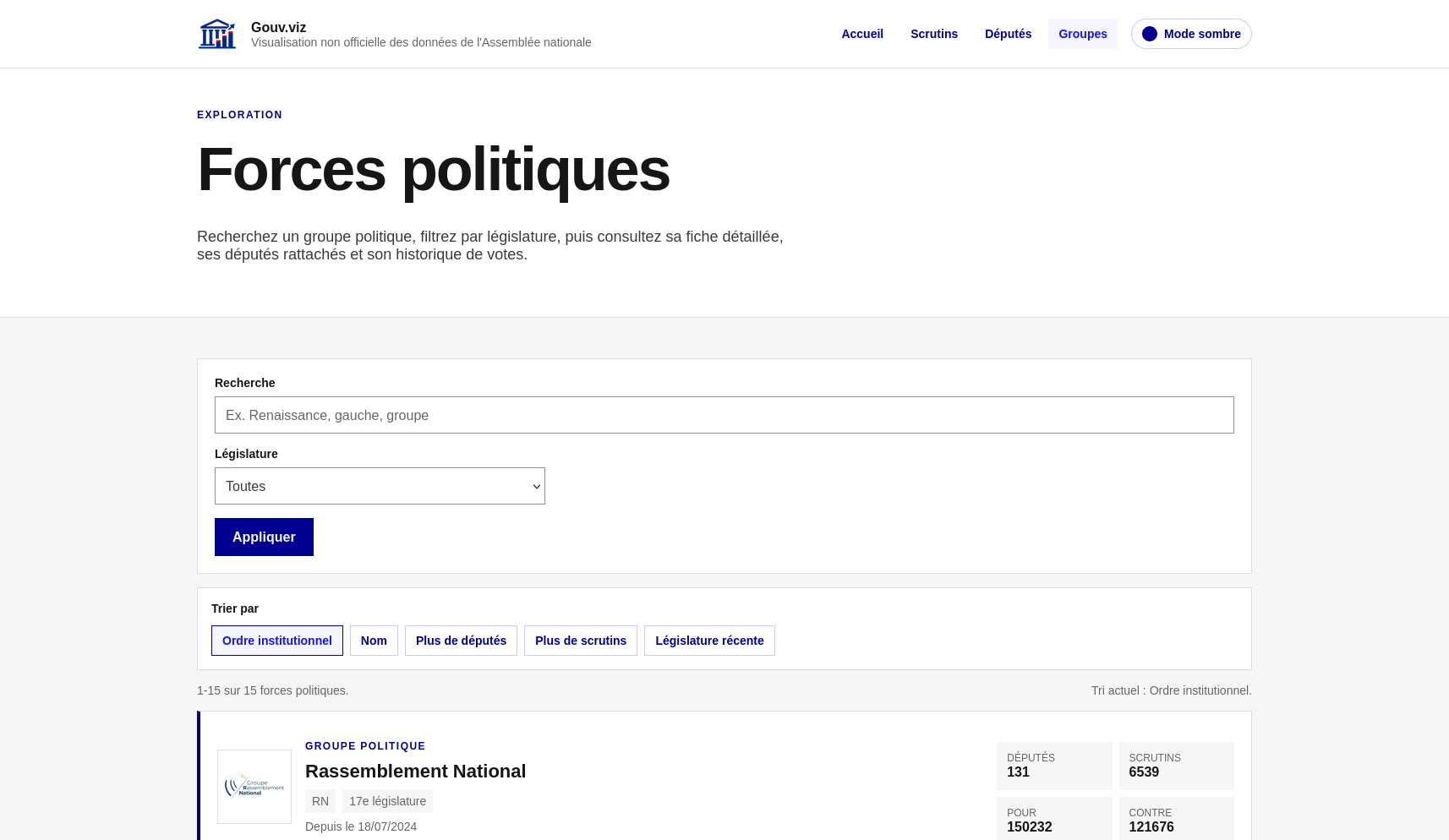Sort groups by Nom

(374, 641)
